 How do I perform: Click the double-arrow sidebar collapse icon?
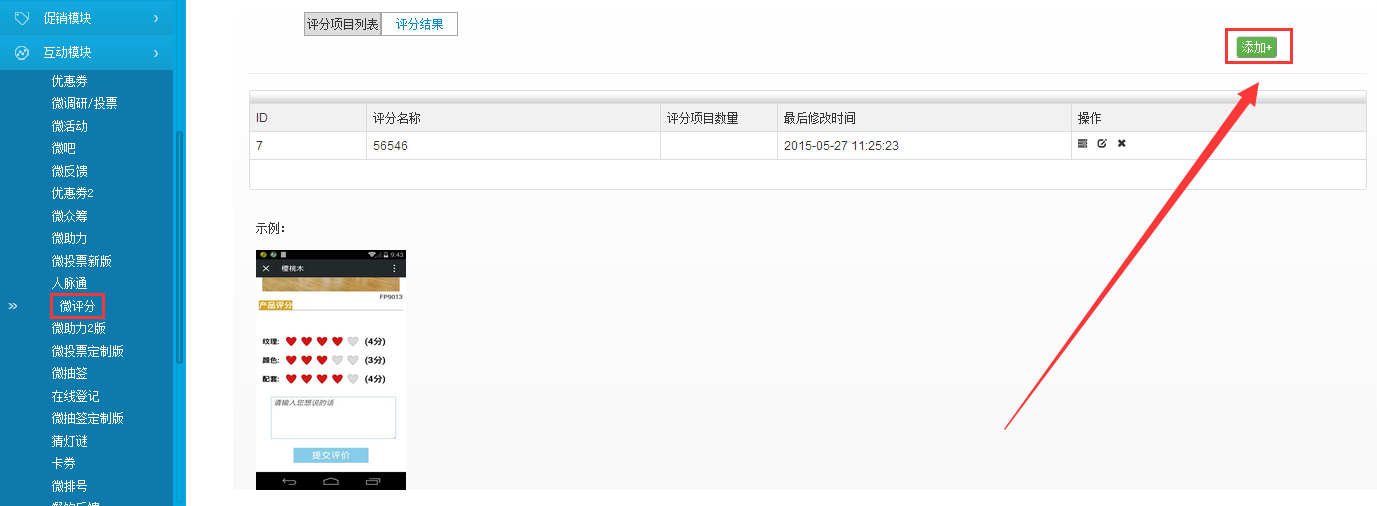[x=13, y=306]
